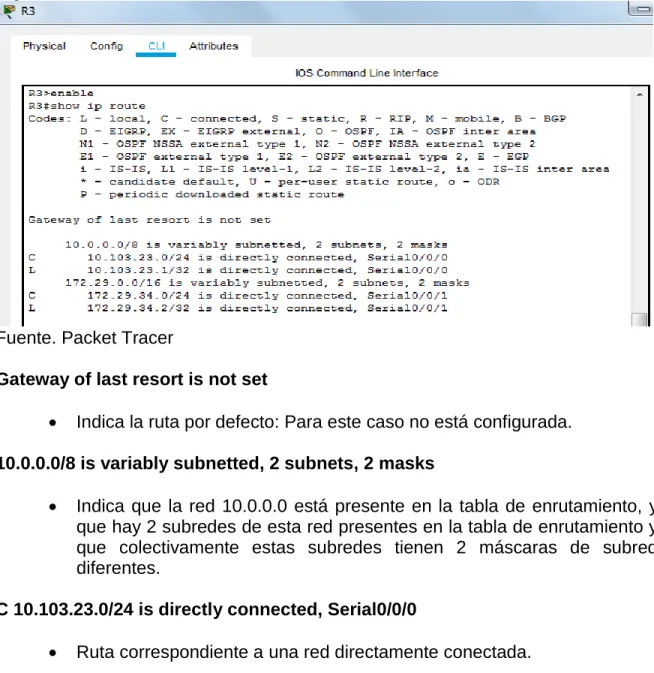The width and height of the screenshot is (654, 673).
Task: Click 'Ruta correspondiente a una red directamente conectada'
Action: (304, 652)
